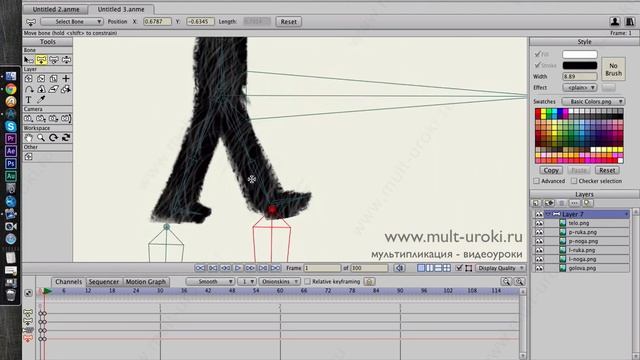
Task: Toggle the Fill checkbox
Action: tap(538, 54)
